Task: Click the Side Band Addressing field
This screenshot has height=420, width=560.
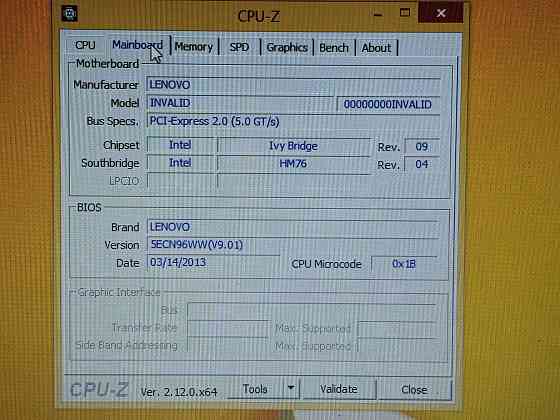Action: pyautogui.click(x=228, y=345)
